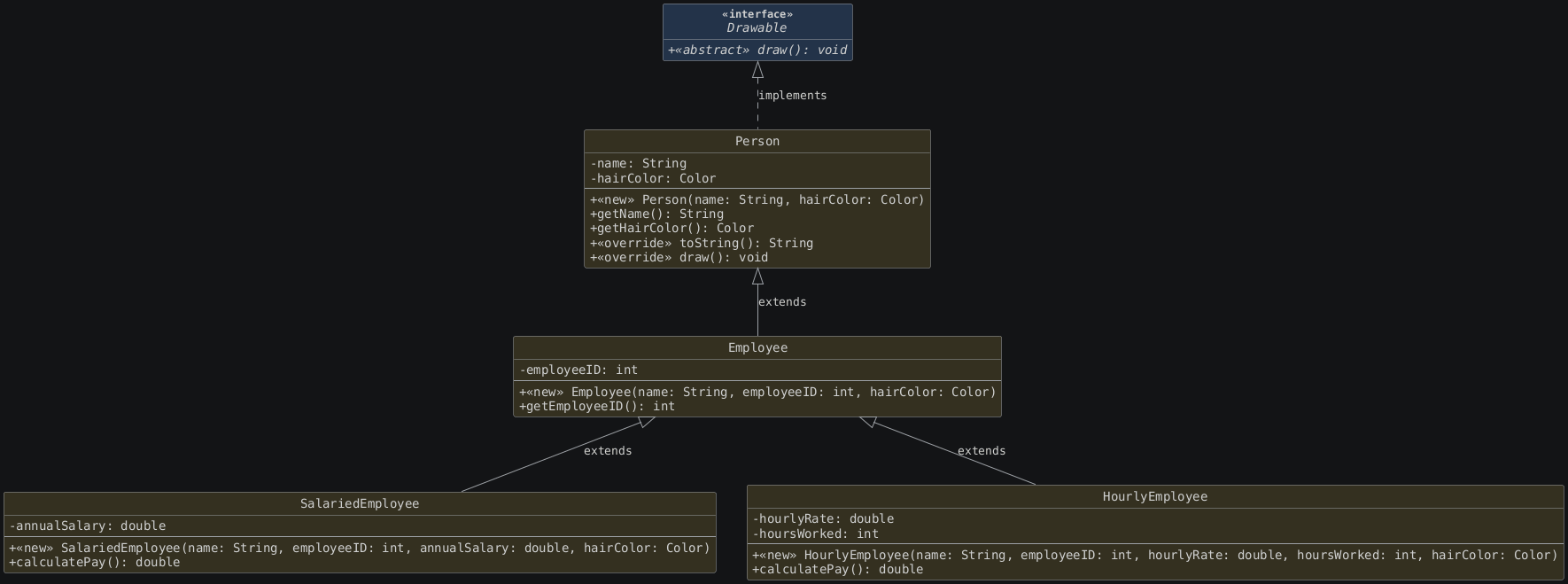Click the -annualSalary: double attribute
Viewport: 1568px width, 584px height.
[88, 526]
